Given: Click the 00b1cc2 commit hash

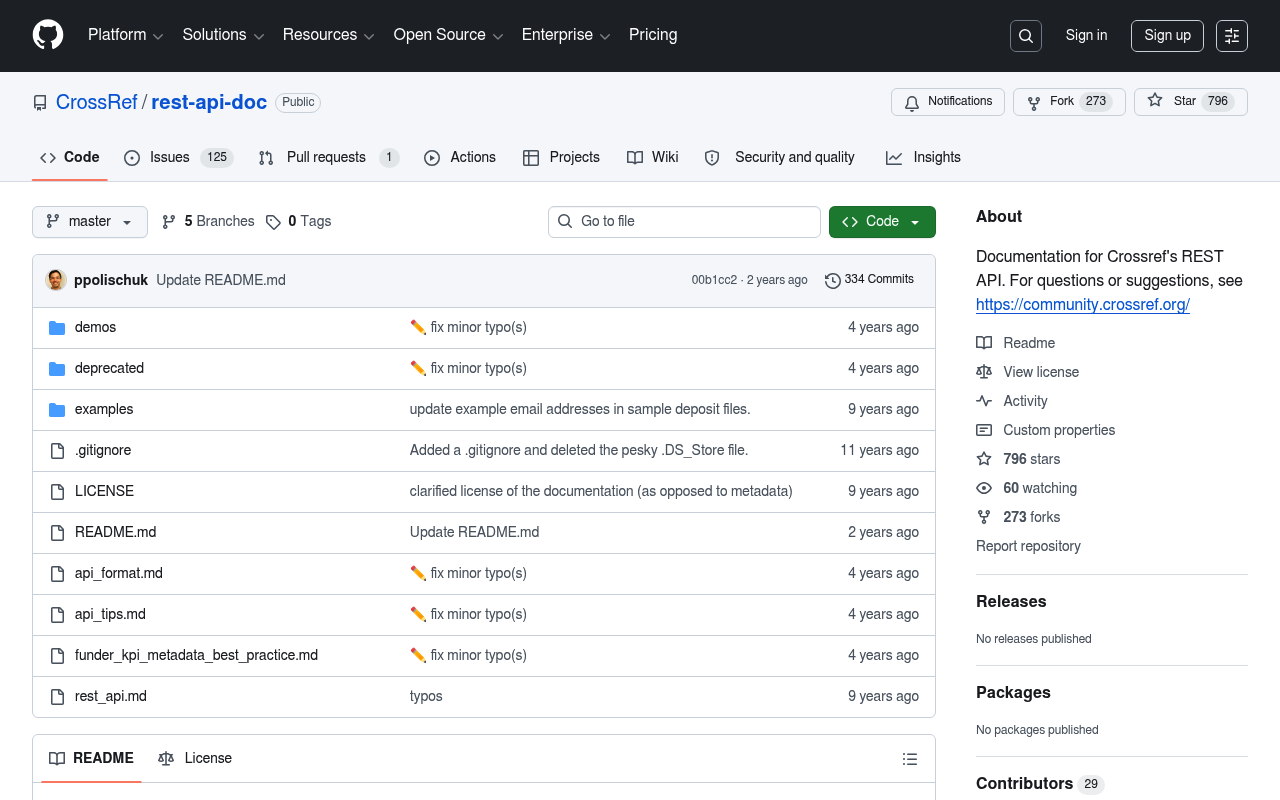Looking at the screenshot, I should pyautogui.click(x=714, y=280).
